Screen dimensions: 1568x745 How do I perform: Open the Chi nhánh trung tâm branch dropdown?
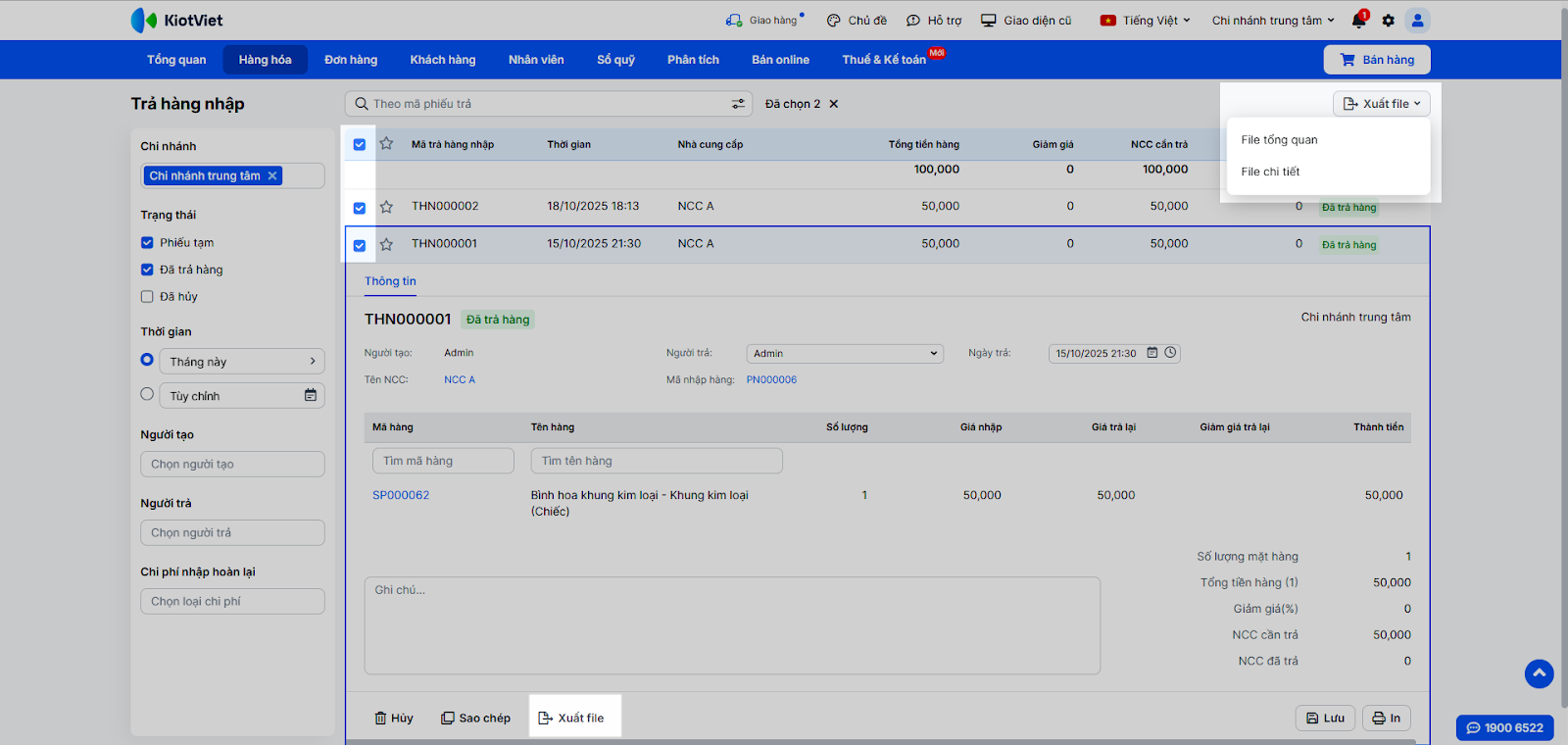click(x=1273, y=20)
